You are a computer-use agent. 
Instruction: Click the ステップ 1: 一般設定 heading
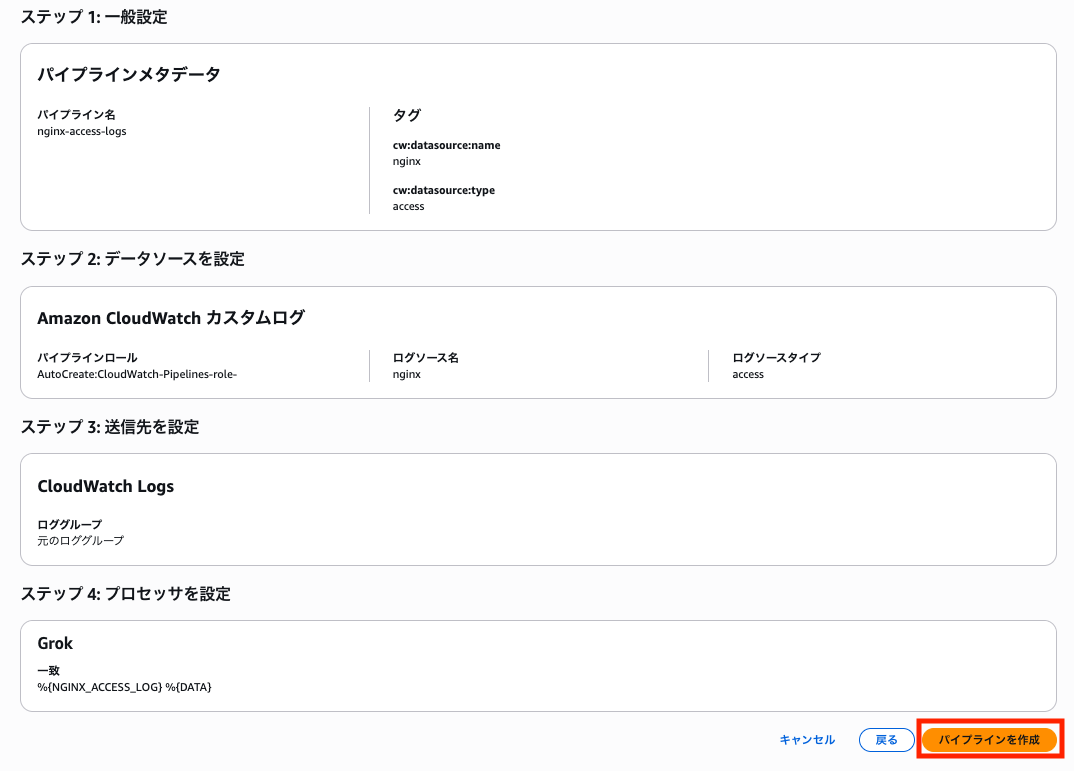pyautogui.click(x=95, y=17)
